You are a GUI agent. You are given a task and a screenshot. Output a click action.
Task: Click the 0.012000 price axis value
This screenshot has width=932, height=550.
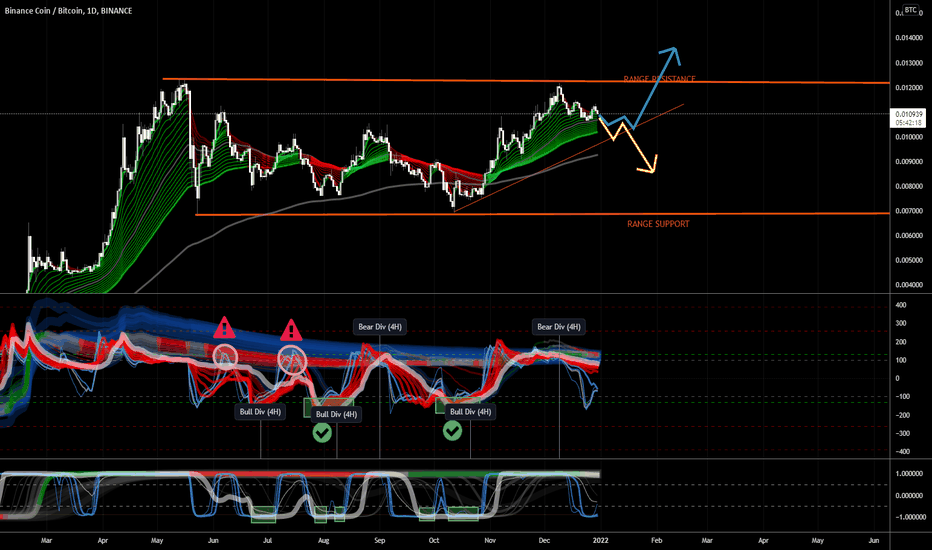coord(909,88)
